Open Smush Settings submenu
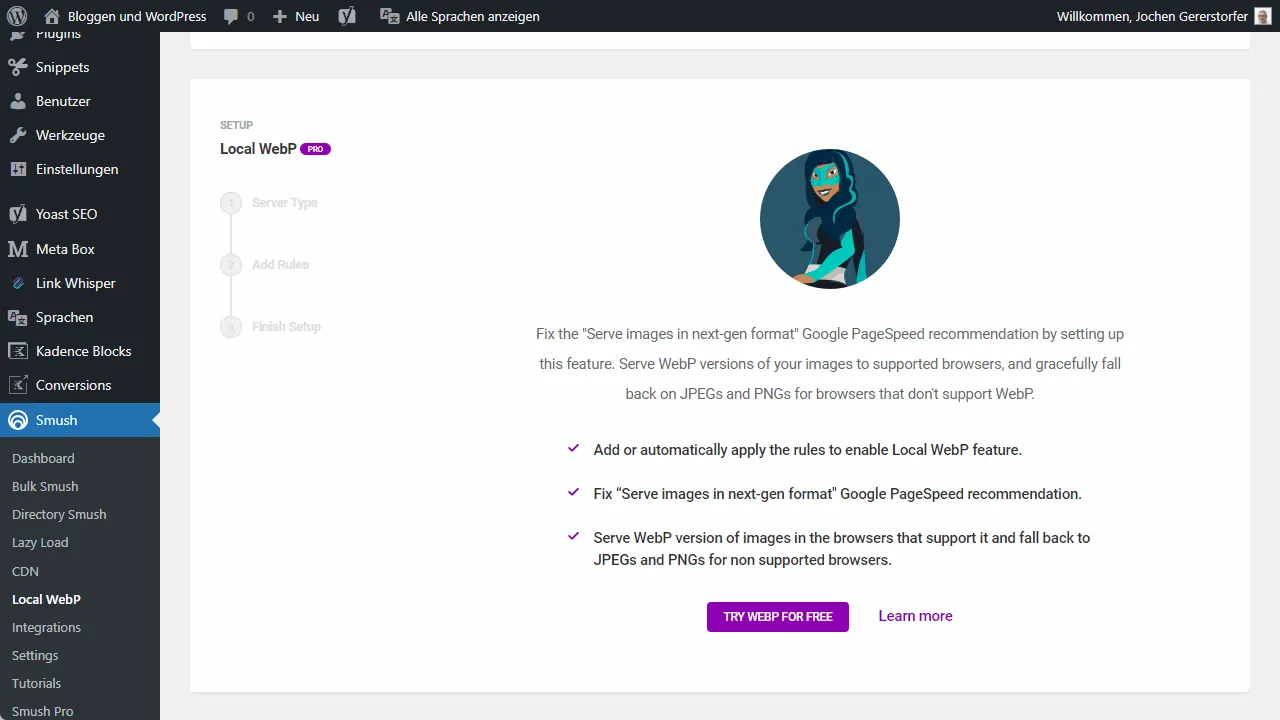 [35, 655]
